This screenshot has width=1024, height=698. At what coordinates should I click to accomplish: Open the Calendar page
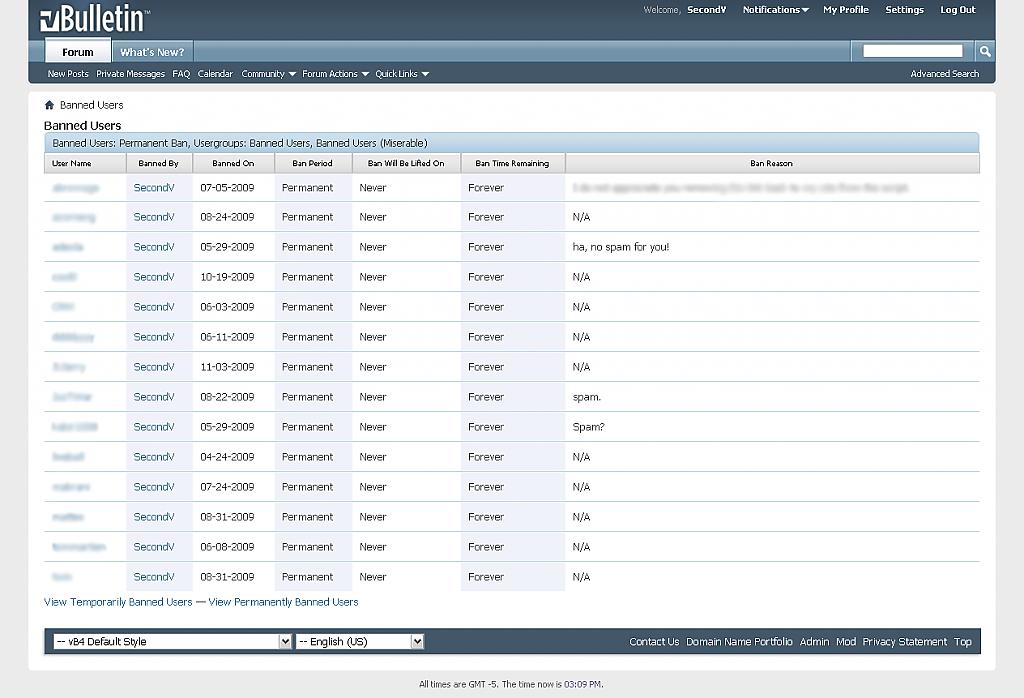click(215, 74)
